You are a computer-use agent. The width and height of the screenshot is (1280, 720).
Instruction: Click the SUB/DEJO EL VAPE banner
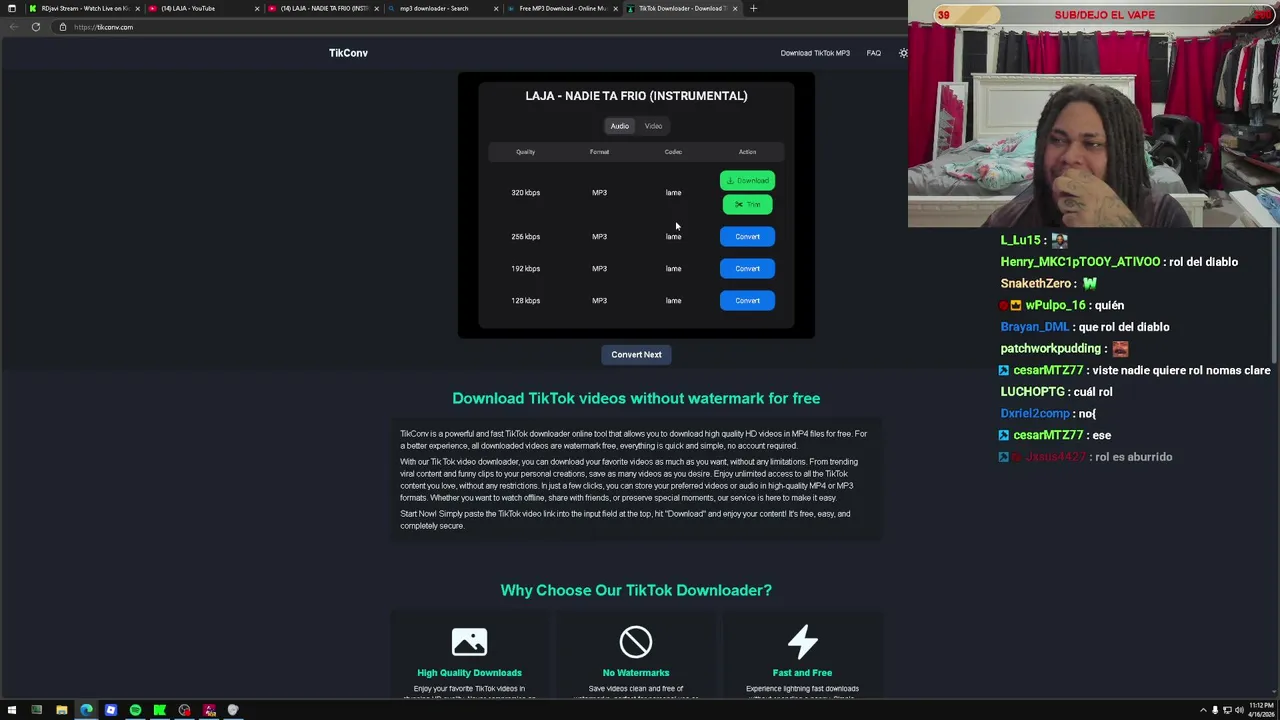click(x=1104, y=15)
